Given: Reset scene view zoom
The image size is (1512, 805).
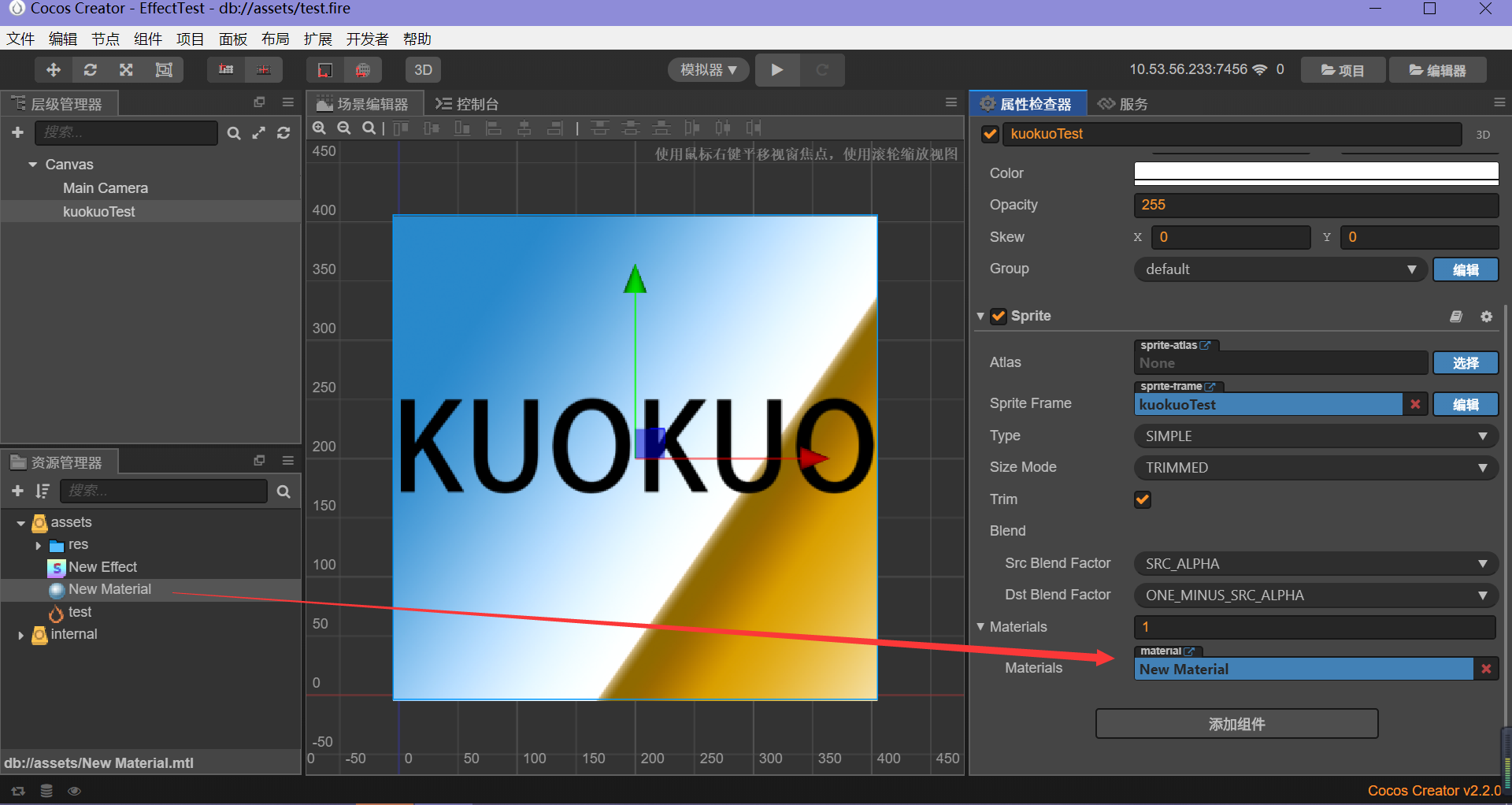Looking at the screenshot, I should tap(369, 128).
